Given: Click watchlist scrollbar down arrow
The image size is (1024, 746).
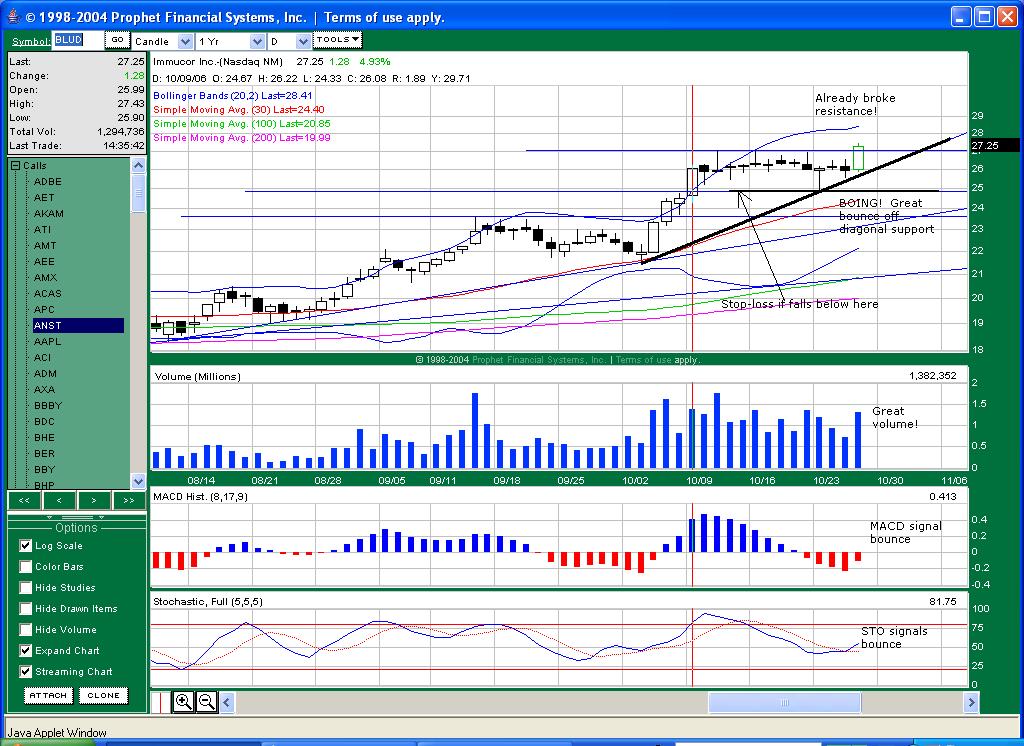Looking at the screenshot, I should 138,481.
